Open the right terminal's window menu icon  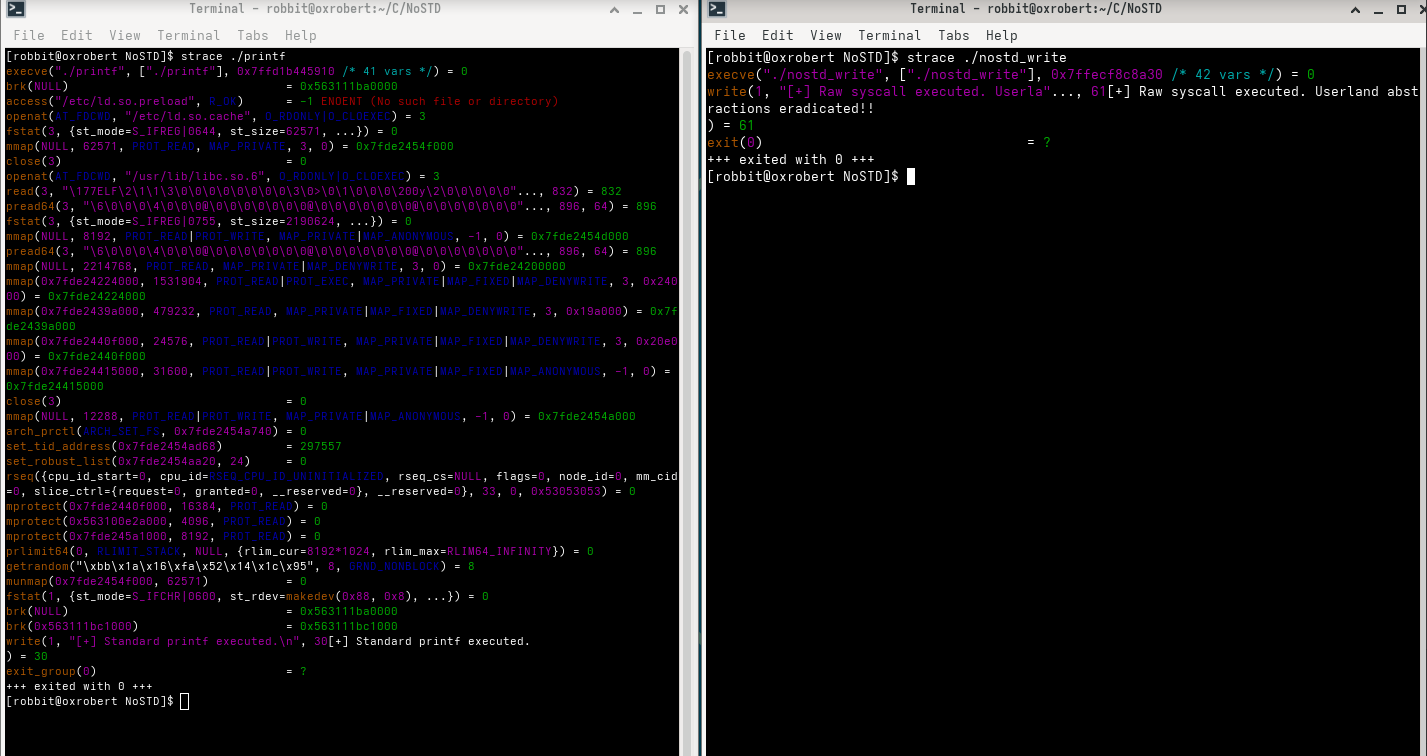[x=718, y=10]
